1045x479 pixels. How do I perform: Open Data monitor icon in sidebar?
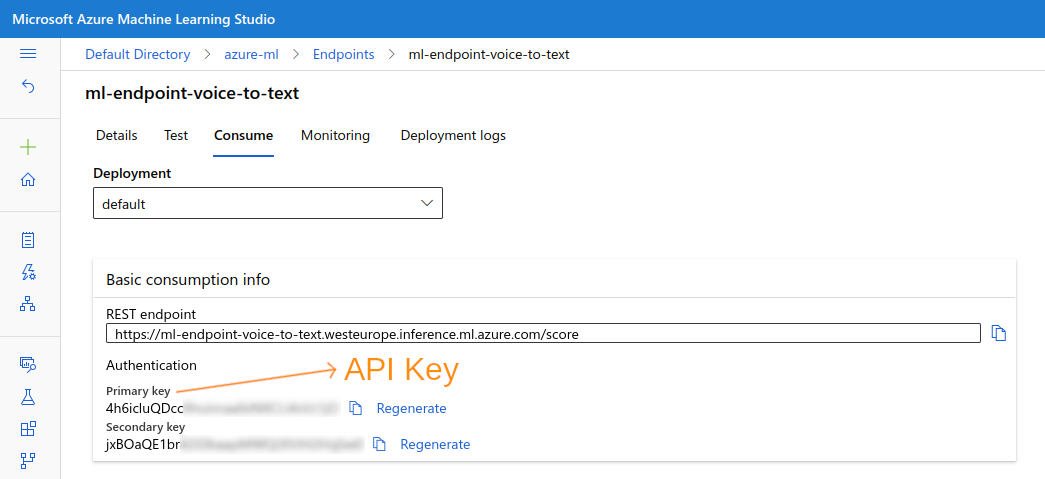(28, 364)
